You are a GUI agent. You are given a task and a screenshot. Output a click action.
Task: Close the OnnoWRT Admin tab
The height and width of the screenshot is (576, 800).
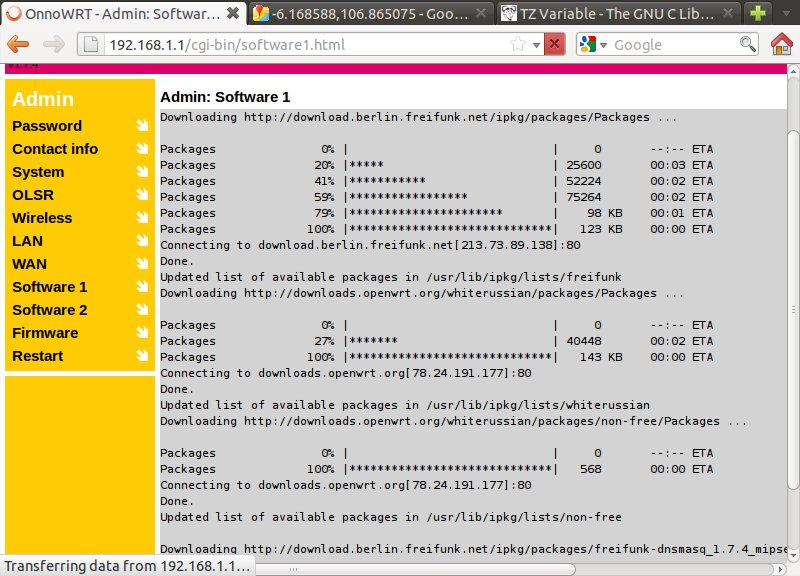coord(233,14)
